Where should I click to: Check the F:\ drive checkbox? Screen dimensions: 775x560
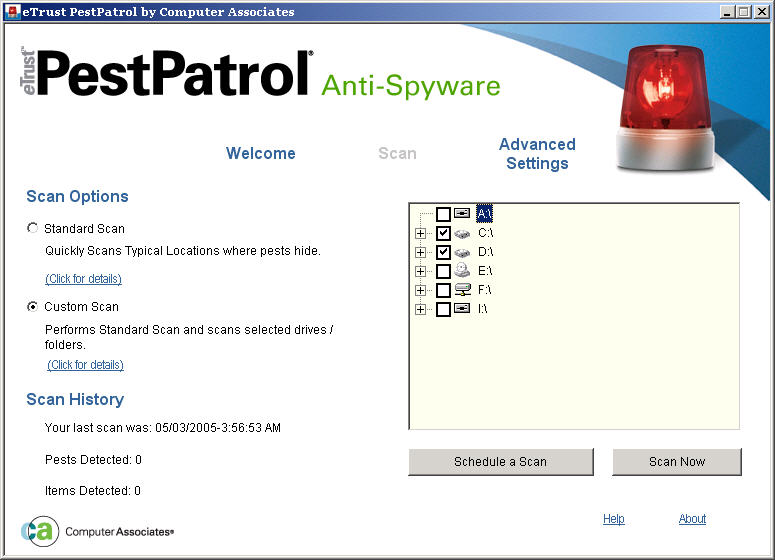[x=443, y=290]
